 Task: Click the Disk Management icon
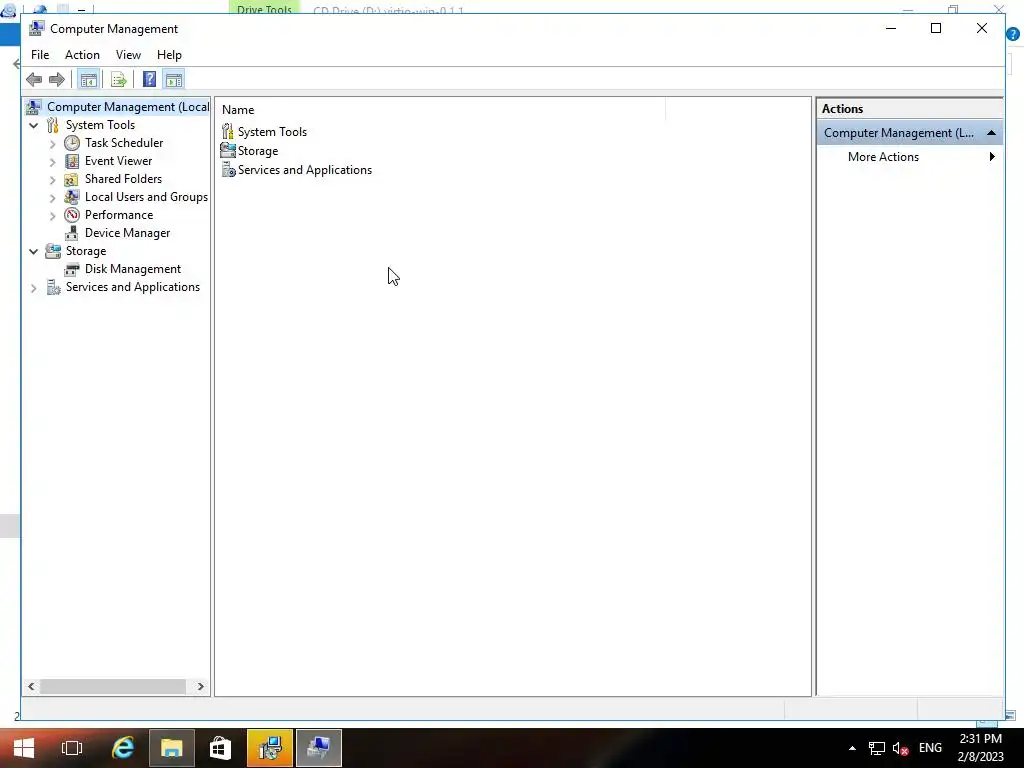(x=72, y=269)
